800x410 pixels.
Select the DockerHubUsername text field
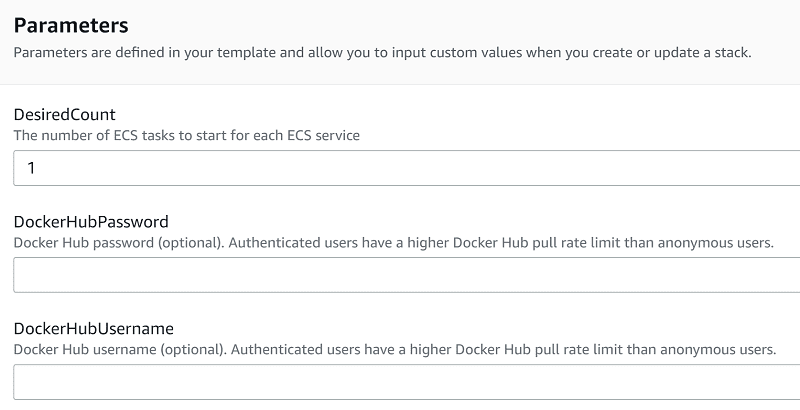400,382
